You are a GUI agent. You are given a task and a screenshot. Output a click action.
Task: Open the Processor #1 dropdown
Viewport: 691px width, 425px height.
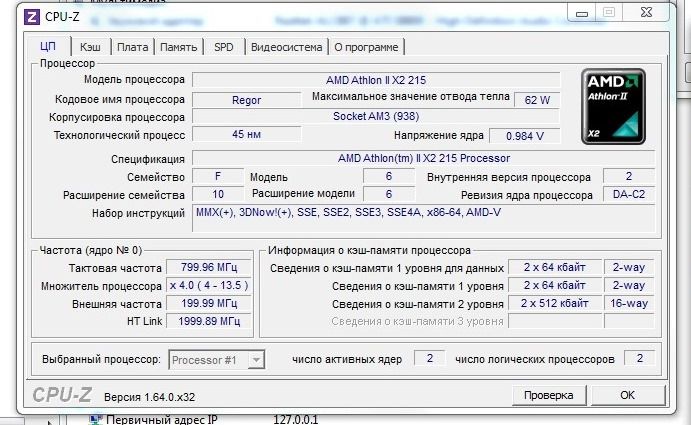point(216,360)
